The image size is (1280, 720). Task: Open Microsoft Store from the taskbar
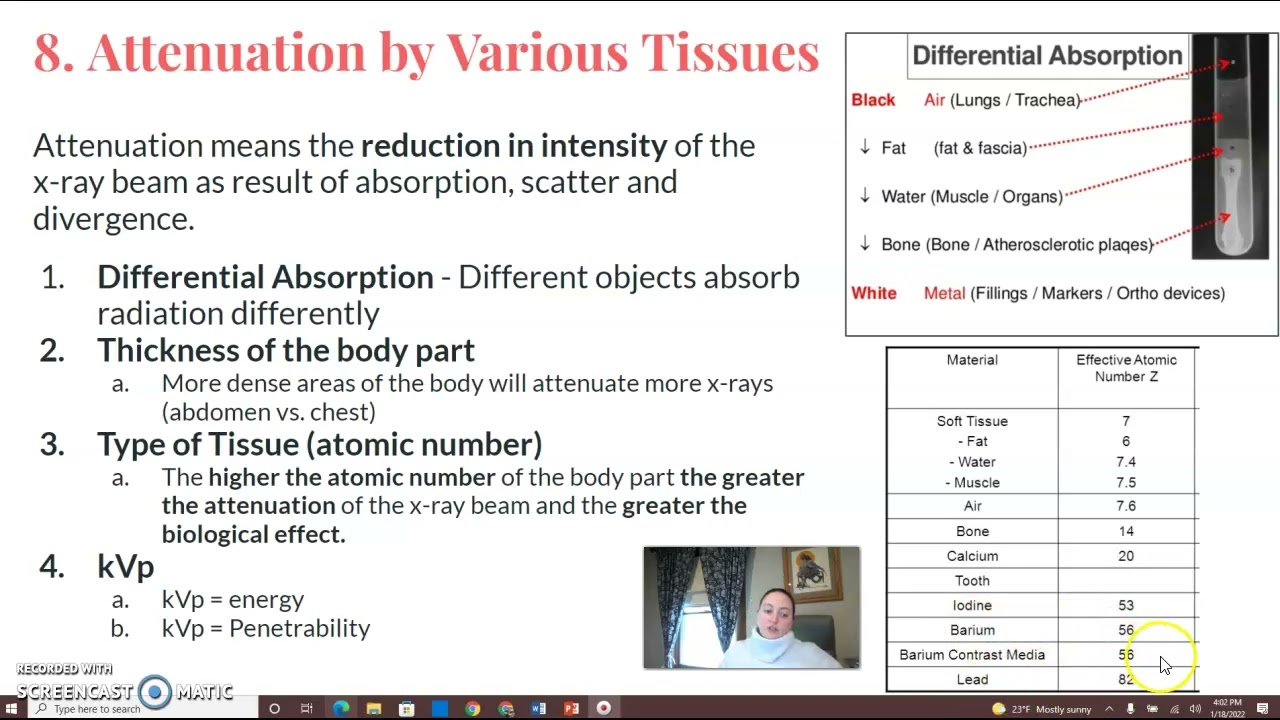tap(407, 709)
